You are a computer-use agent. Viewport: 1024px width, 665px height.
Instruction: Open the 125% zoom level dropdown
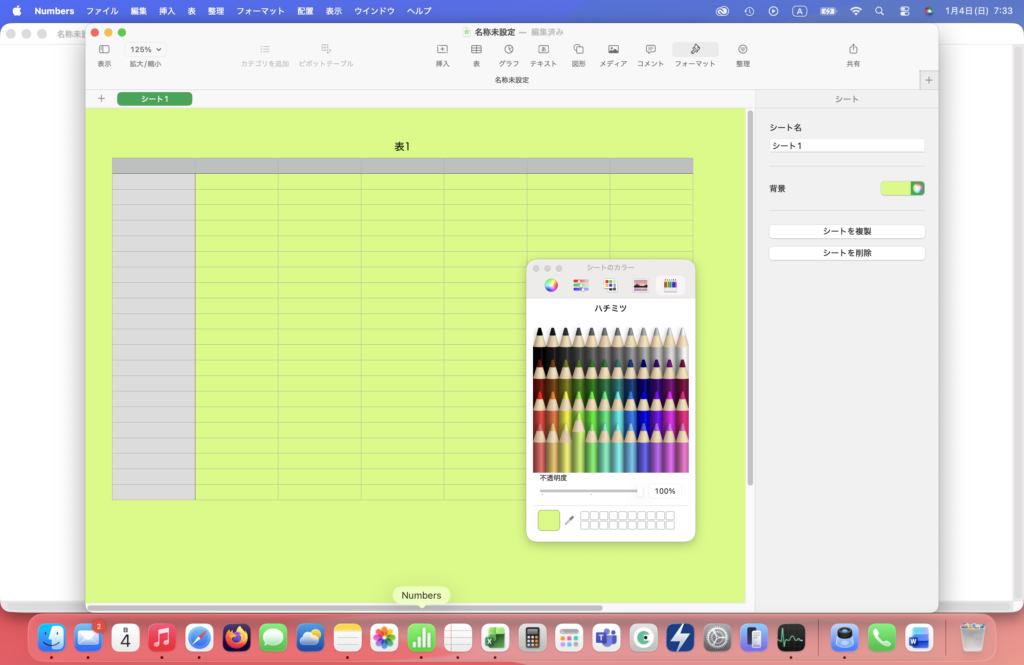point(145,49)
